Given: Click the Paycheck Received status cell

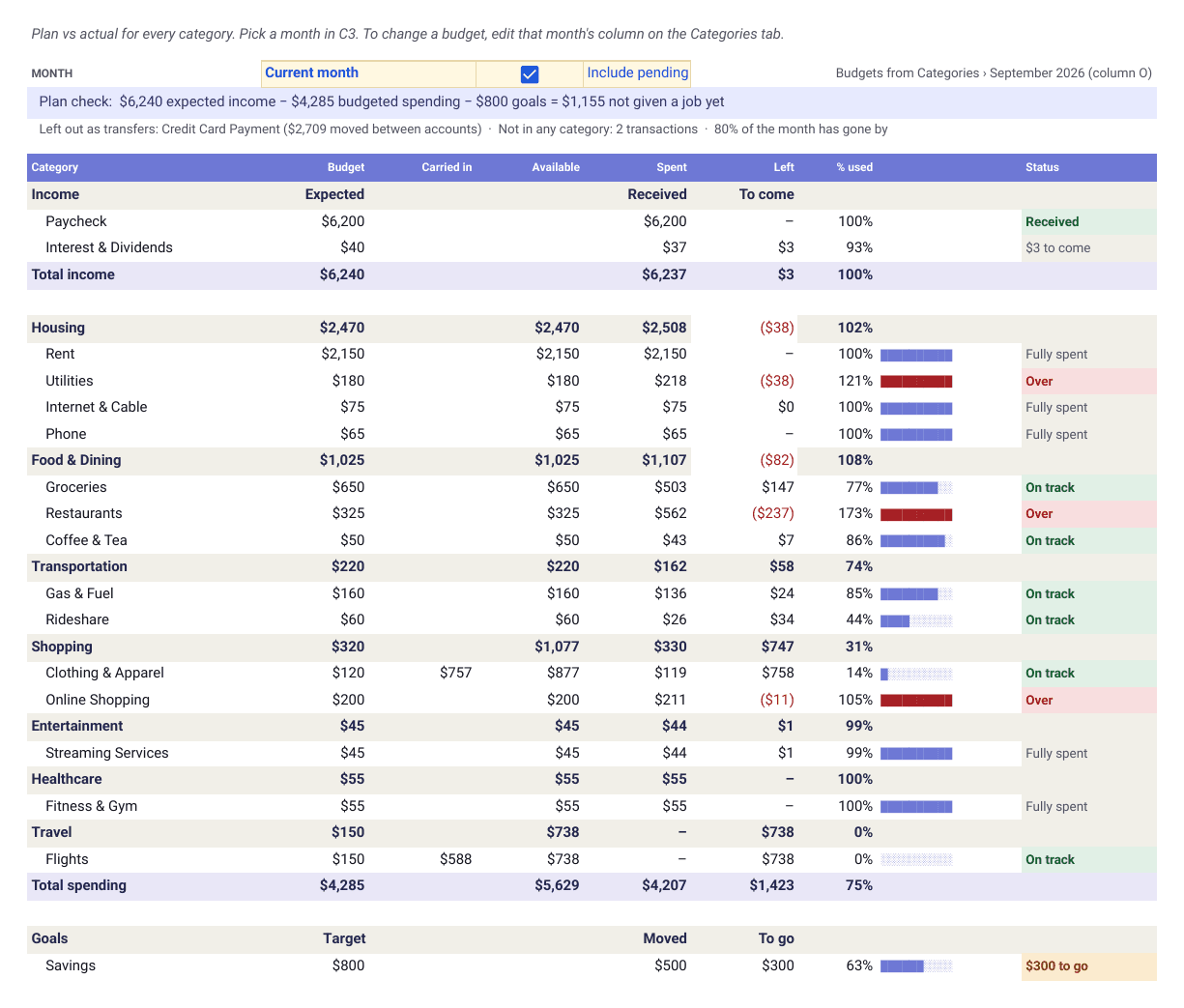Looking at the screenshot, I should tap(1088, 221).
